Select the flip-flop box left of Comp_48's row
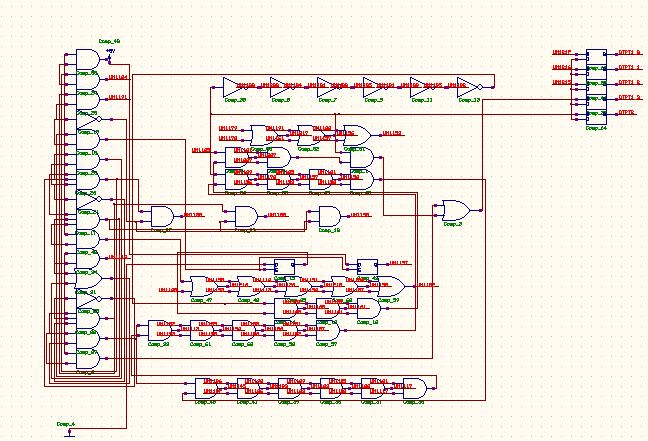The height and width of the screenshot is (441, 648). click(284, 267)
